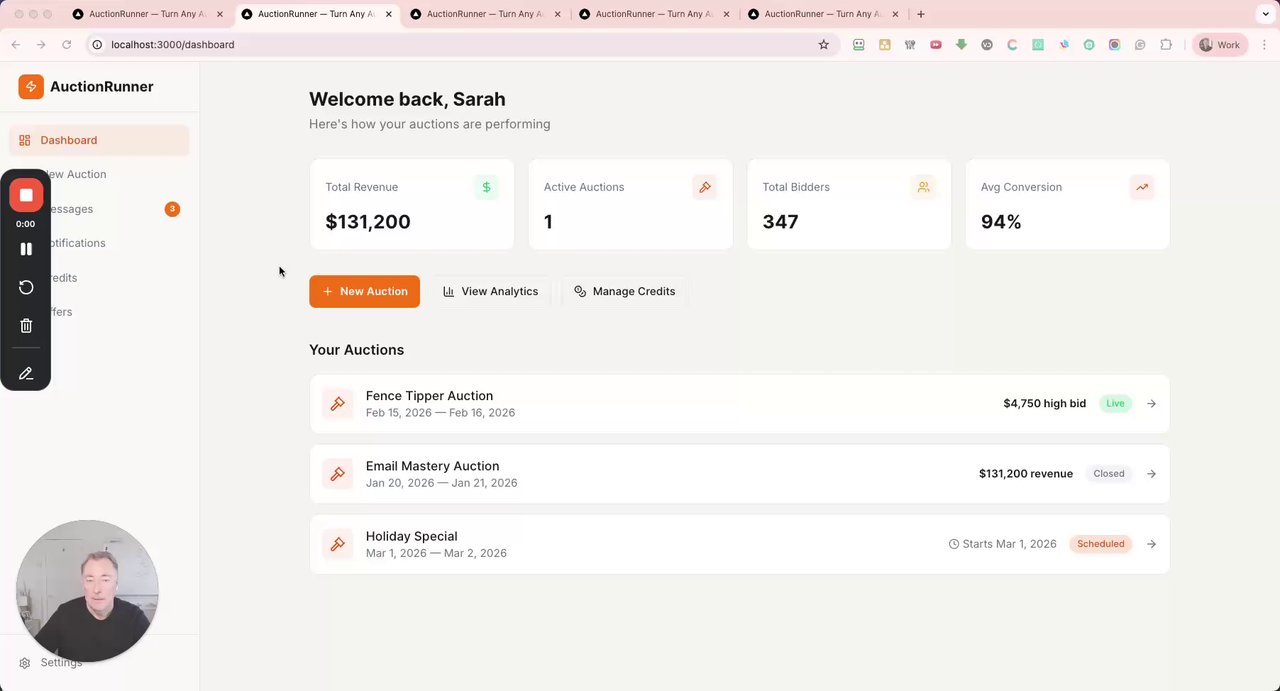Bookmark this page with the star icon
The width and height of the screenshot is (1280, 691).
click(824, 45)
